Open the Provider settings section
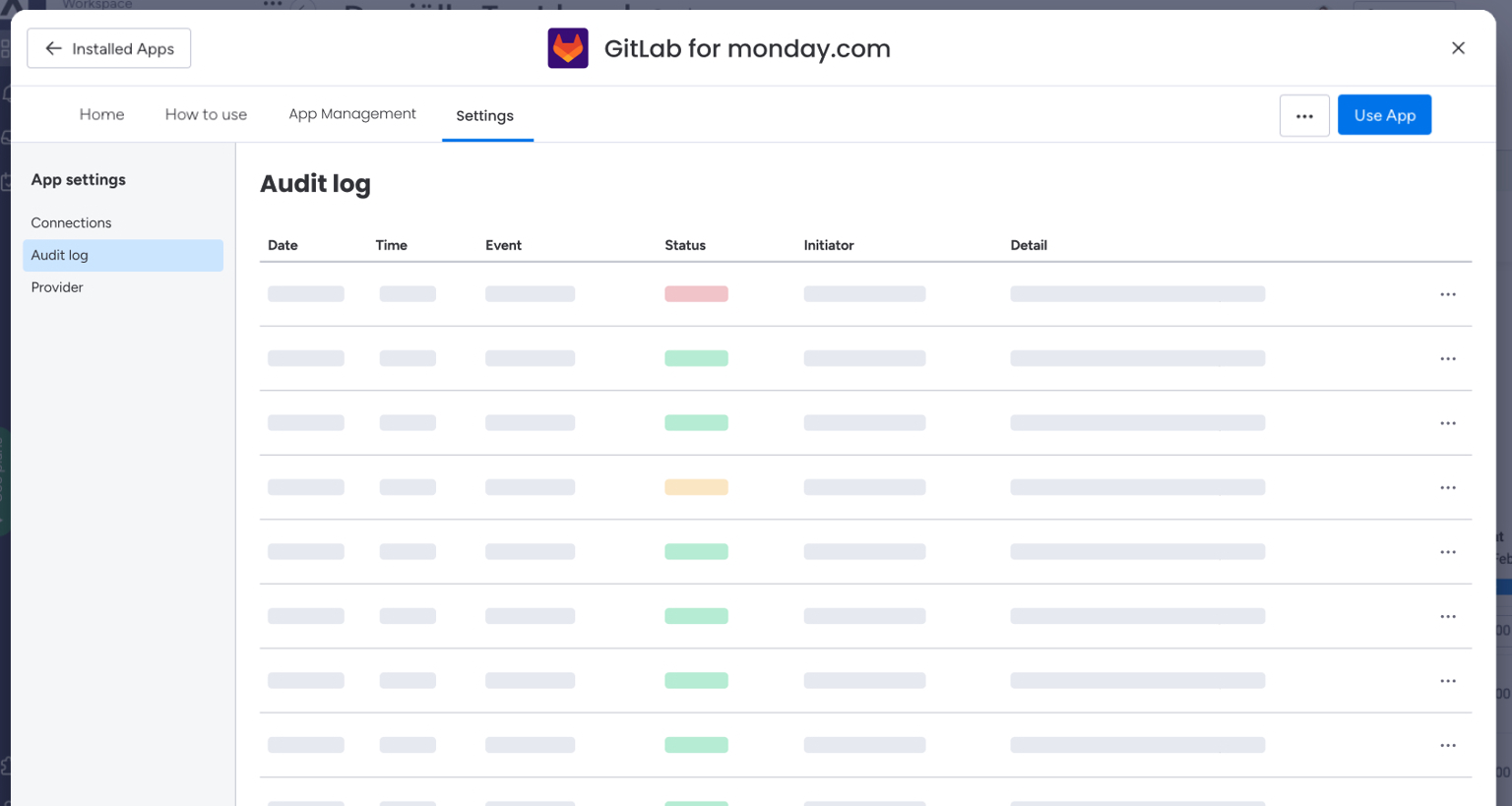The width and height of the screenshot is (1512, 806). point(57,287)
